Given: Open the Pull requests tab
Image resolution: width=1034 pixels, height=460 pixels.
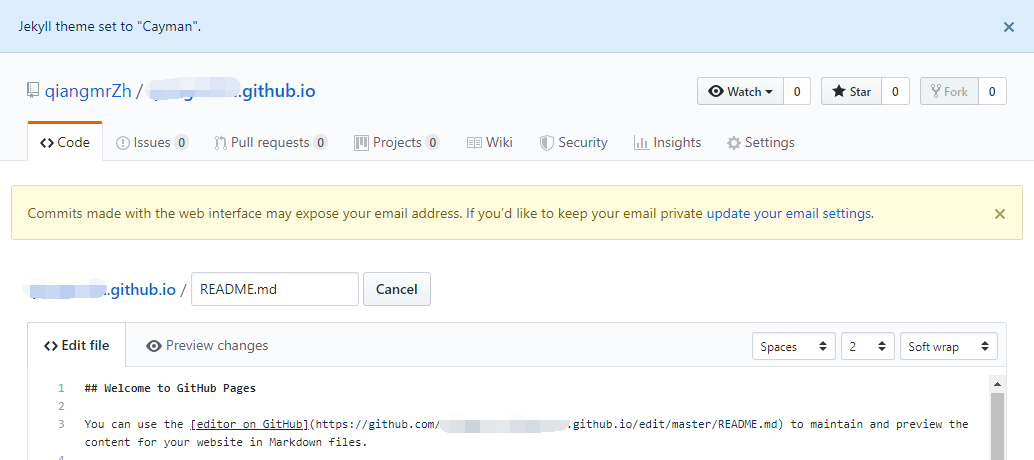Looking at the screenshot, I should tap(271, 142).
